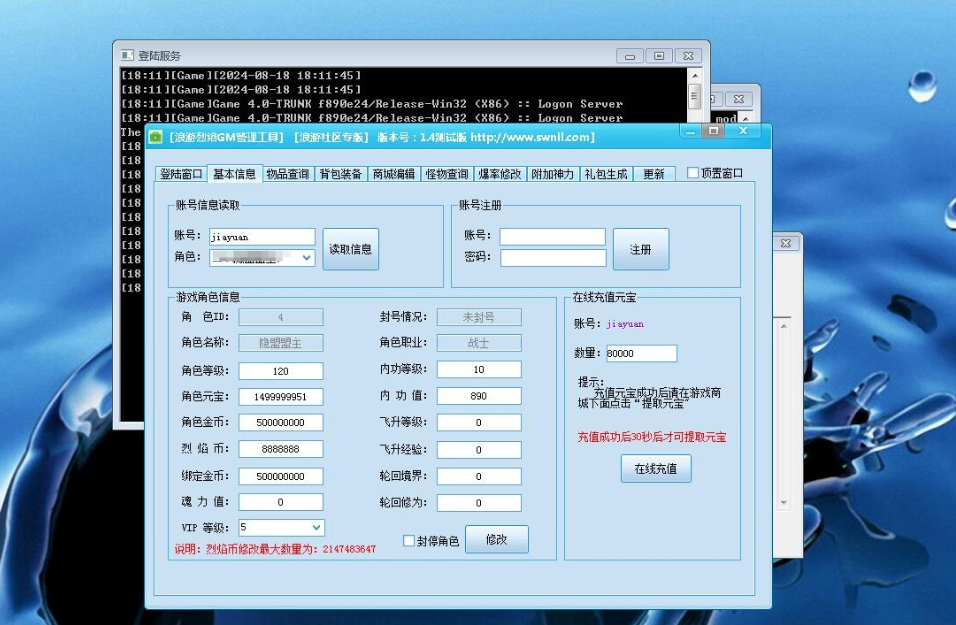The image size is (956, 625).
Task: Click the 登陆服务 console window icon
Action: click(x=127, y=56)
